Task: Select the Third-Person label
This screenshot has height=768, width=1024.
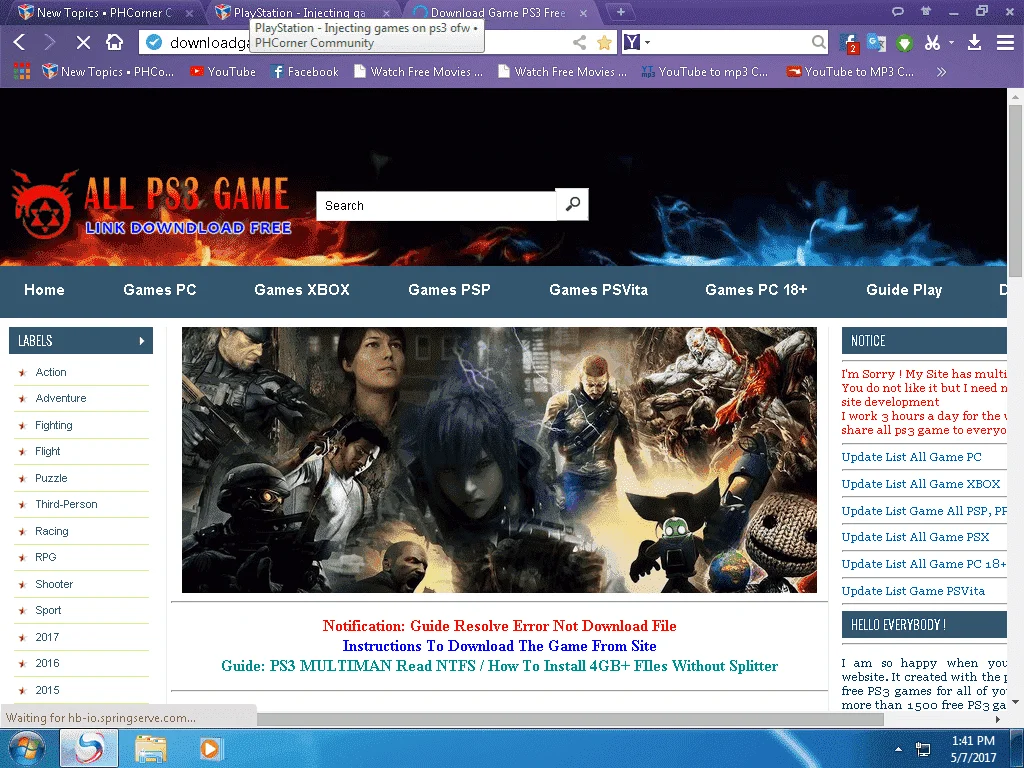Action: pyautogui.click(x=66, y=504)
